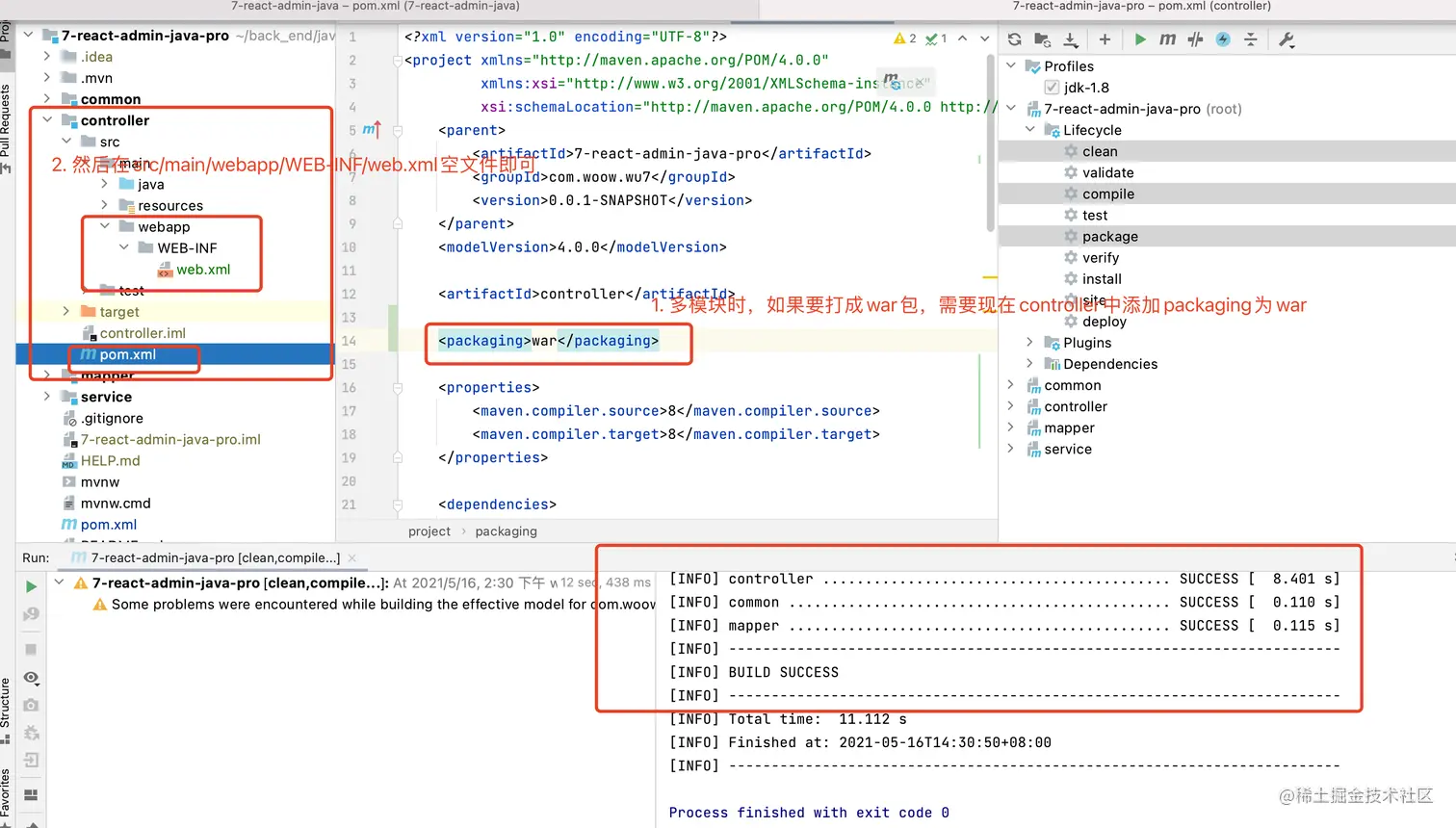This screenshot has height=828, width=1456.
Task: Select controller.iml file in project tree
Action: (x=143, y=333)
